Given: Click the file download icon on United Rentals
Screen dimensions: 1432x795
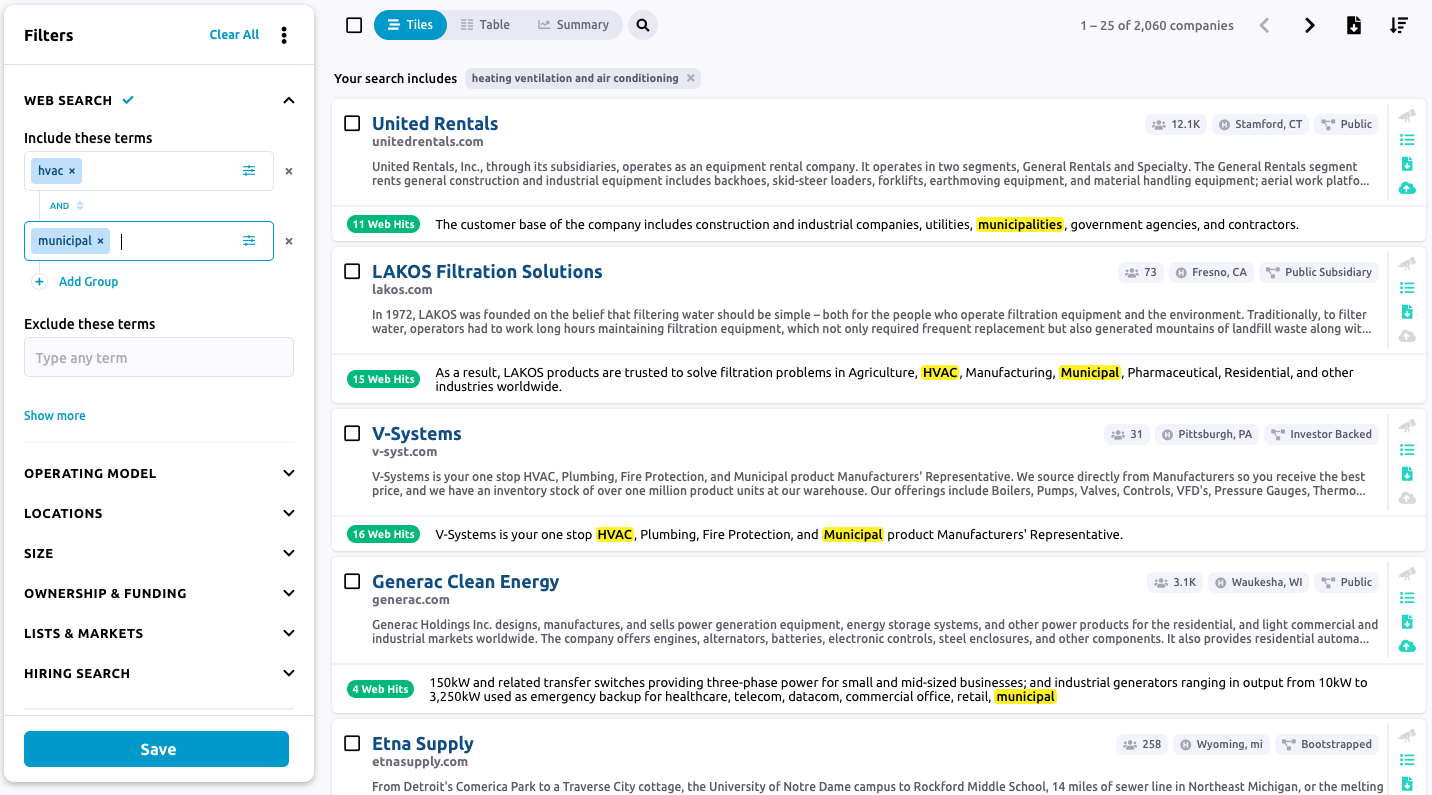Looking at the screenshot, I should 1407,164.
